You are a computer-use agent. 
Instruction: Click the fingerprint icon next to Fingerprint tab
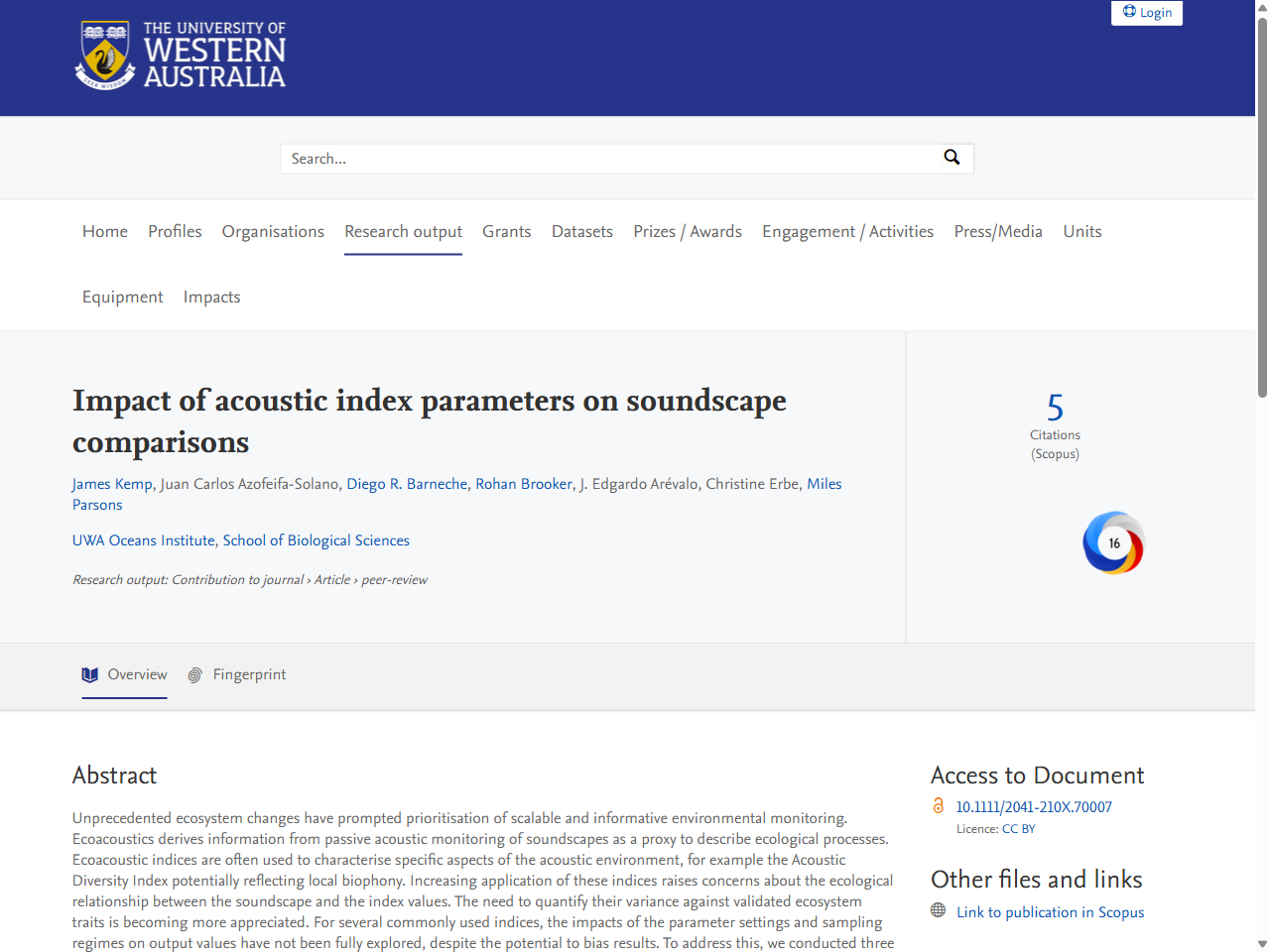click(194, 674)
